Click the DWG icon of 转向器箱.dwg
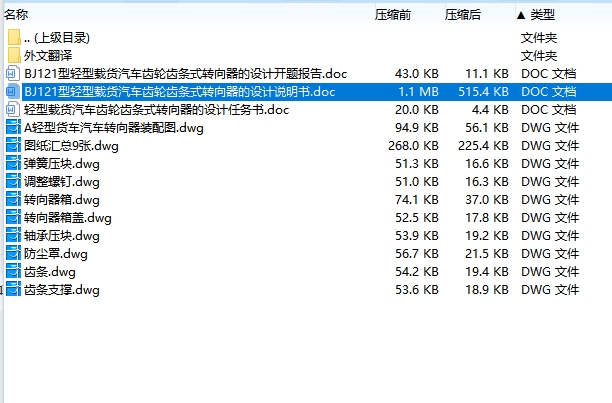Screen dimensions: 612x403 [13, 199]
